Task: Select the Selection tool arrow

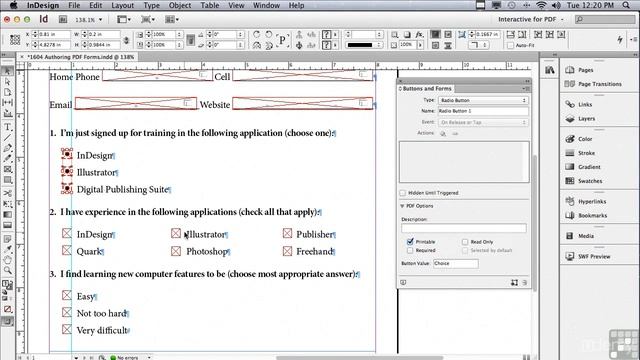Action: [7, 71]
